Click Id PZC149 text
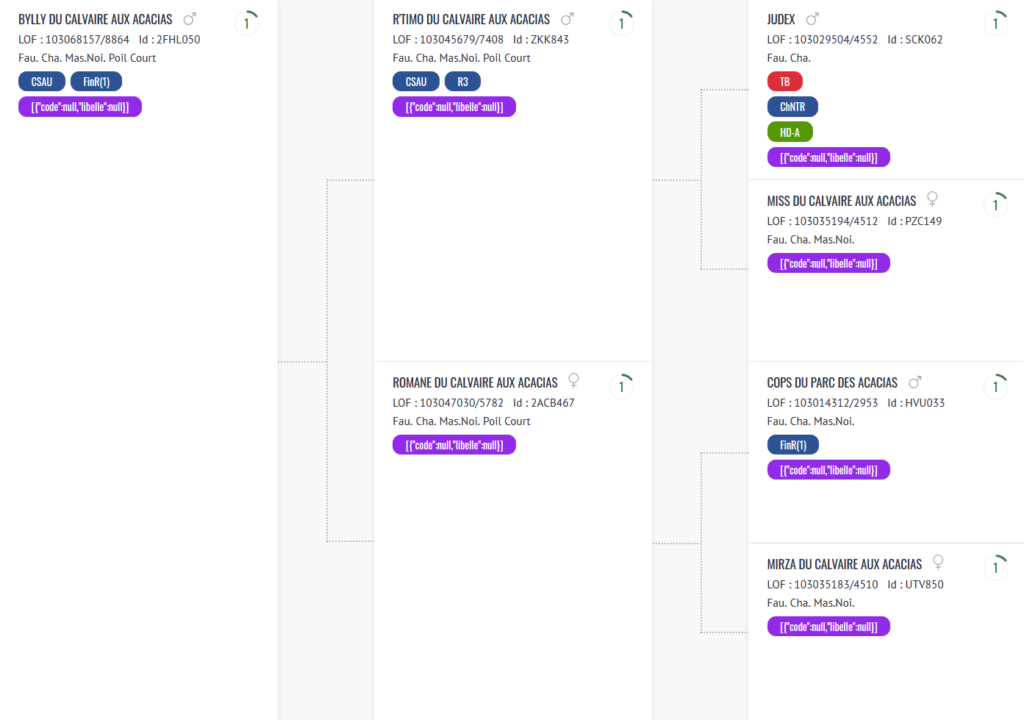1024x720 pixels. [x=914, y=221]
